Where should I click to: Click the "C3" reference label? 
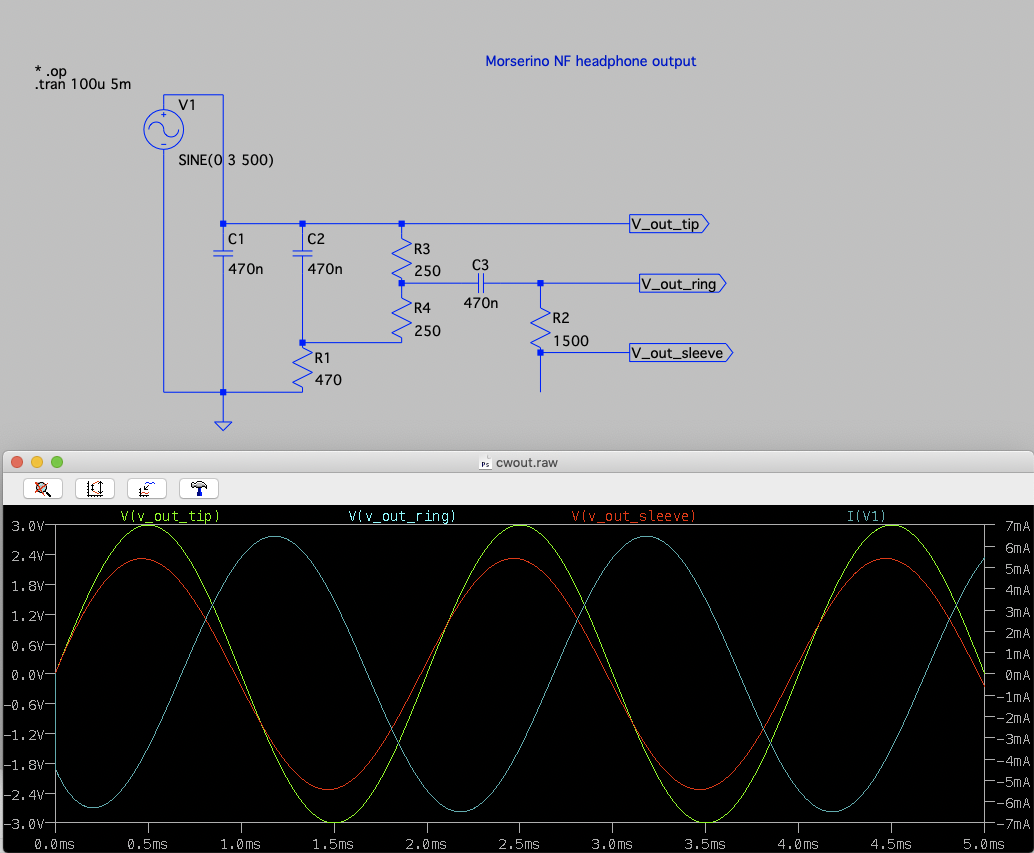coord(480,265)
